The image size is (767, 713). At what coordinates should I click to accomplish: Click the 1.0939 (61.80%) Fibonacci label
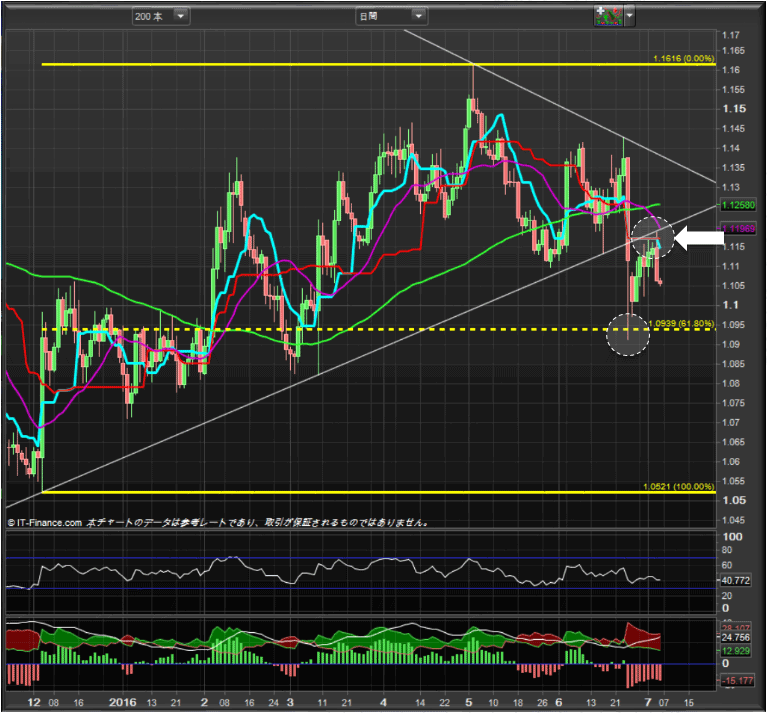point(681,324)
